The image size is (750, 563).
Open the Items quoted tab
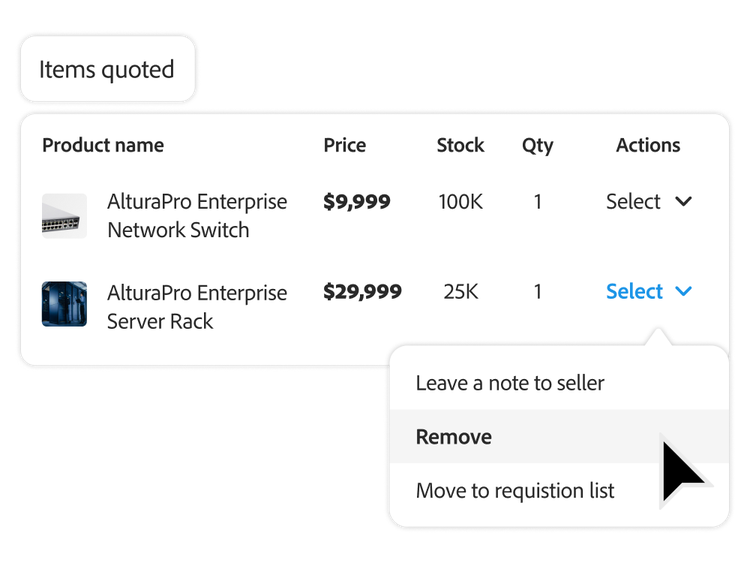(x=106, y=70)
